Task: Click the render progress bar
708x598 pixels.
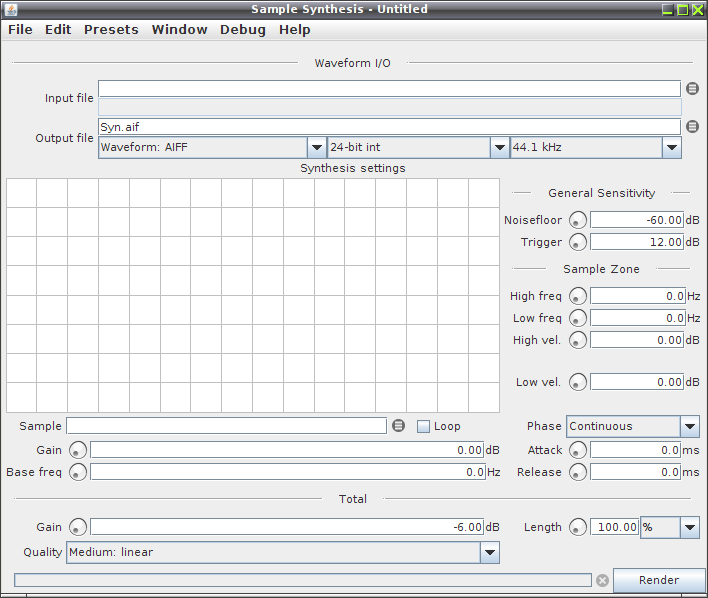Action: tap(303, 580)
